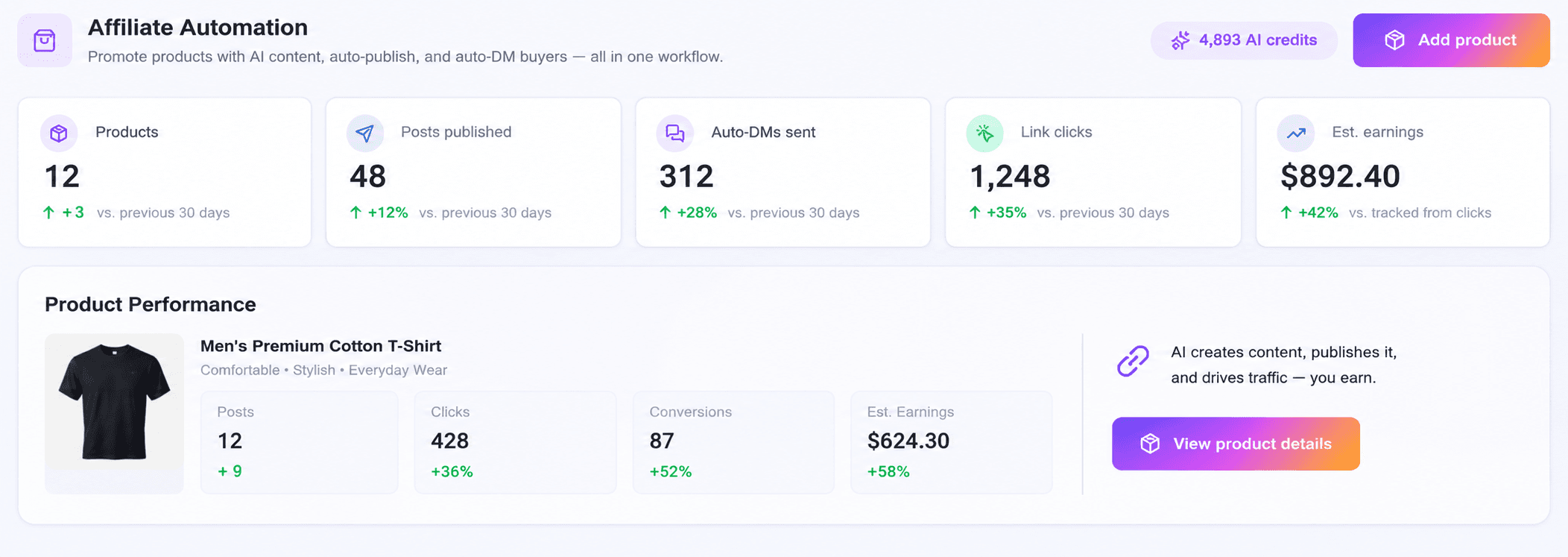The height and width of the screenshot is (557, 1568).
Task: Click the green up arrow beside +12%
Action: 355,213
